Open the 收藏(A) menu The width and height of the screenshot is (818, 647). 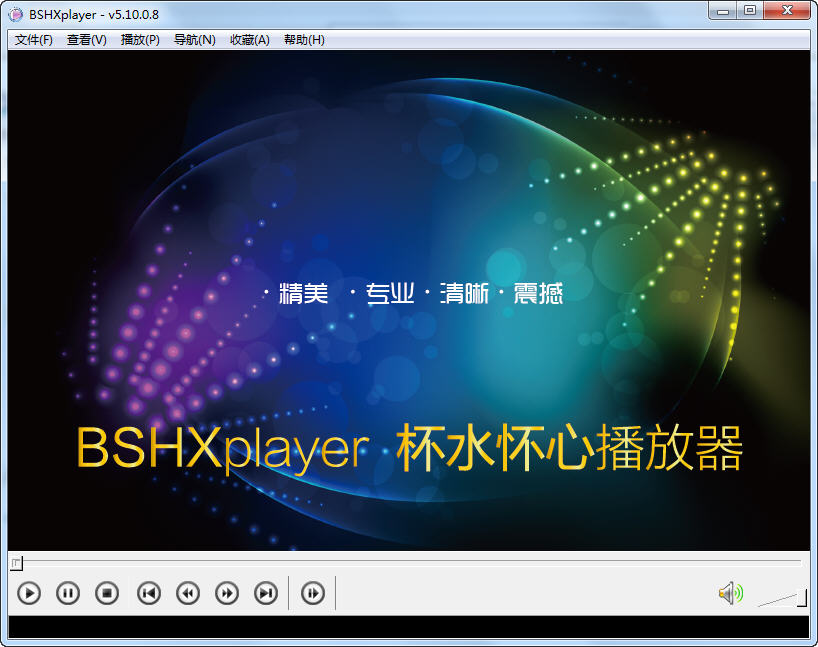[x=249, y=40]
